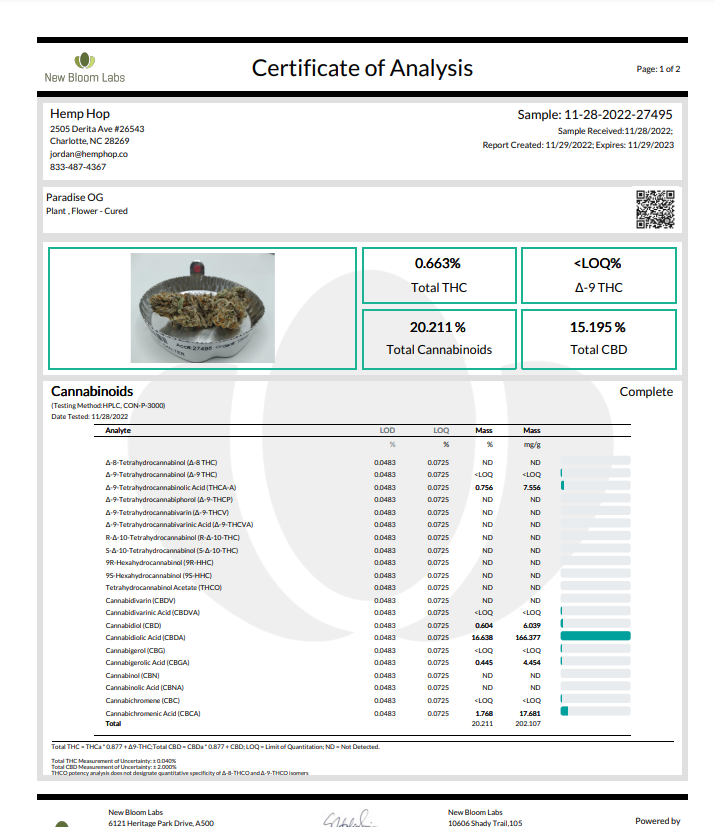Click the New Bloom Labs leaf logo
This screenshot has height=827, width=715.
pos(84,61)
